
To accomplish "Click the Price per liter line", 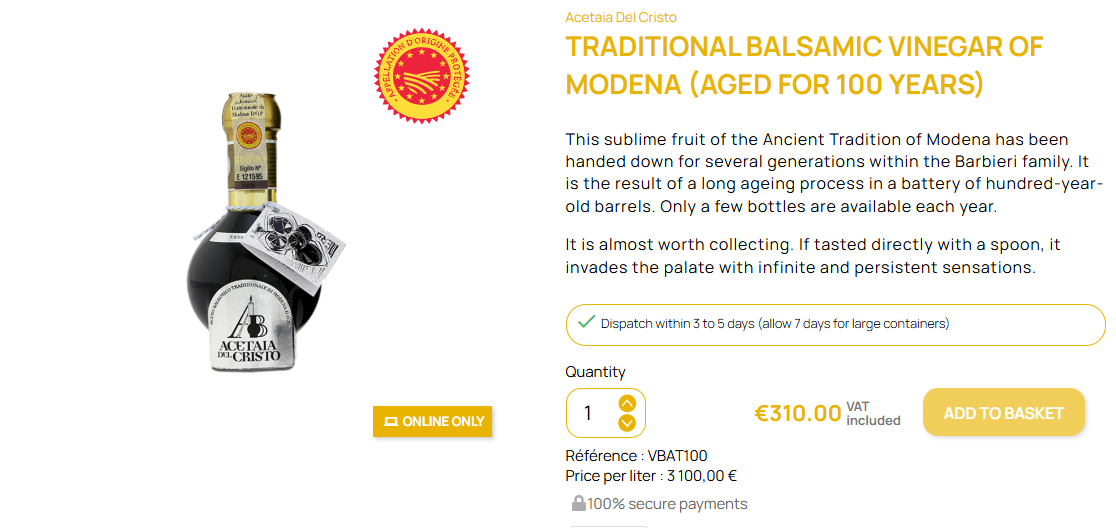I will pyautogui.click(x=651, y=476).
